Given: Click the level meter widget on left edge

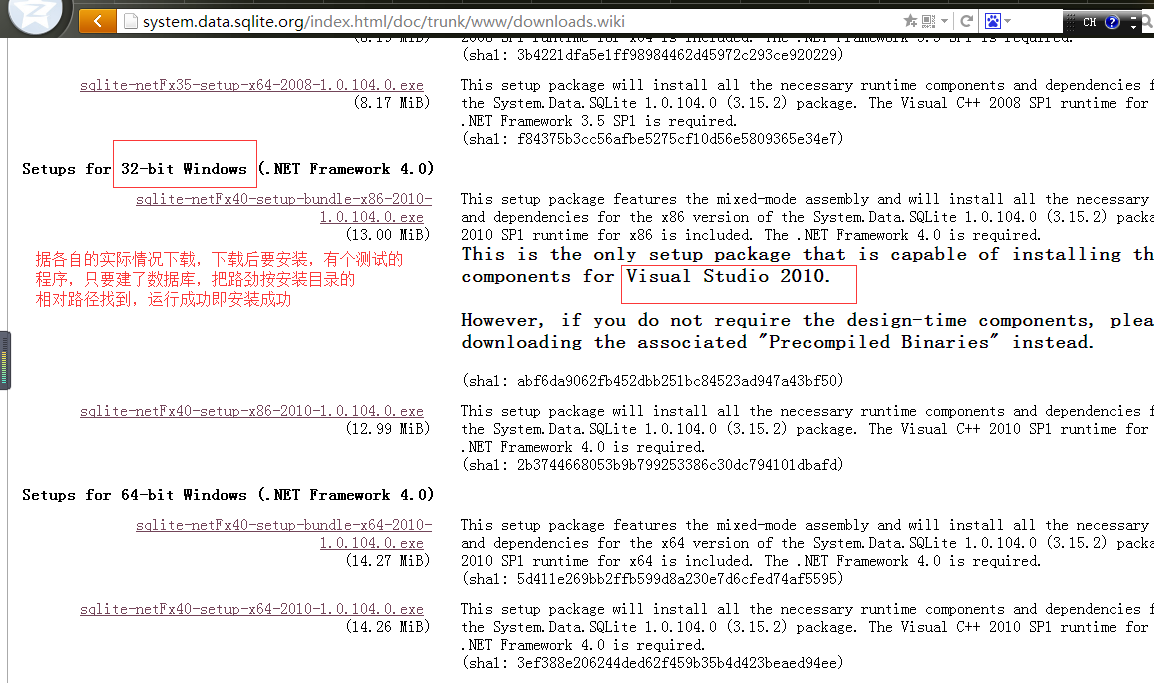Looking at the screenshot, I should coord(5,360).
